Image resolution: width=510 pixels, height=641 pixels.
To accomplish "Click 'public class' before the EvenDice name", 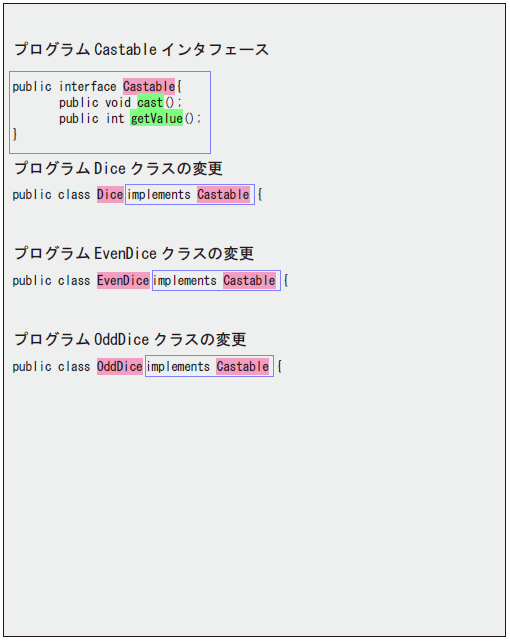I will click(x=51, y=280).
